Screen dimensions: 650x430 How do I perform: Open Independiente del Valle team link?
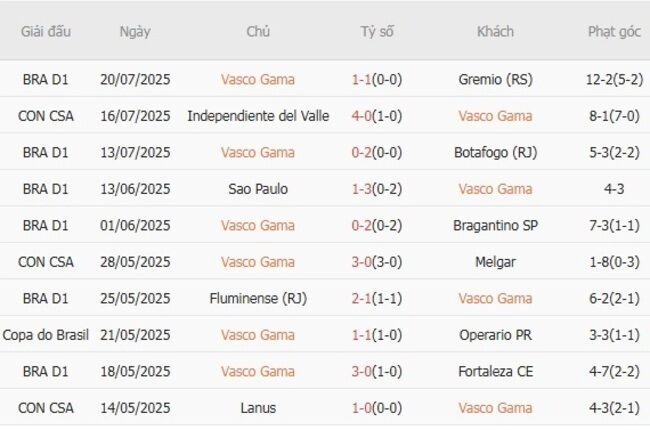tap(258, 116)
